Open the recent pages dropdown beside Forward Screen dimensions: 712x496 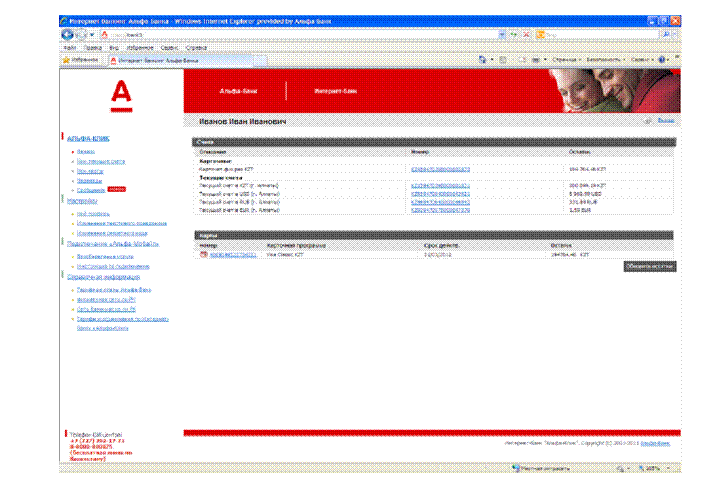92,35
